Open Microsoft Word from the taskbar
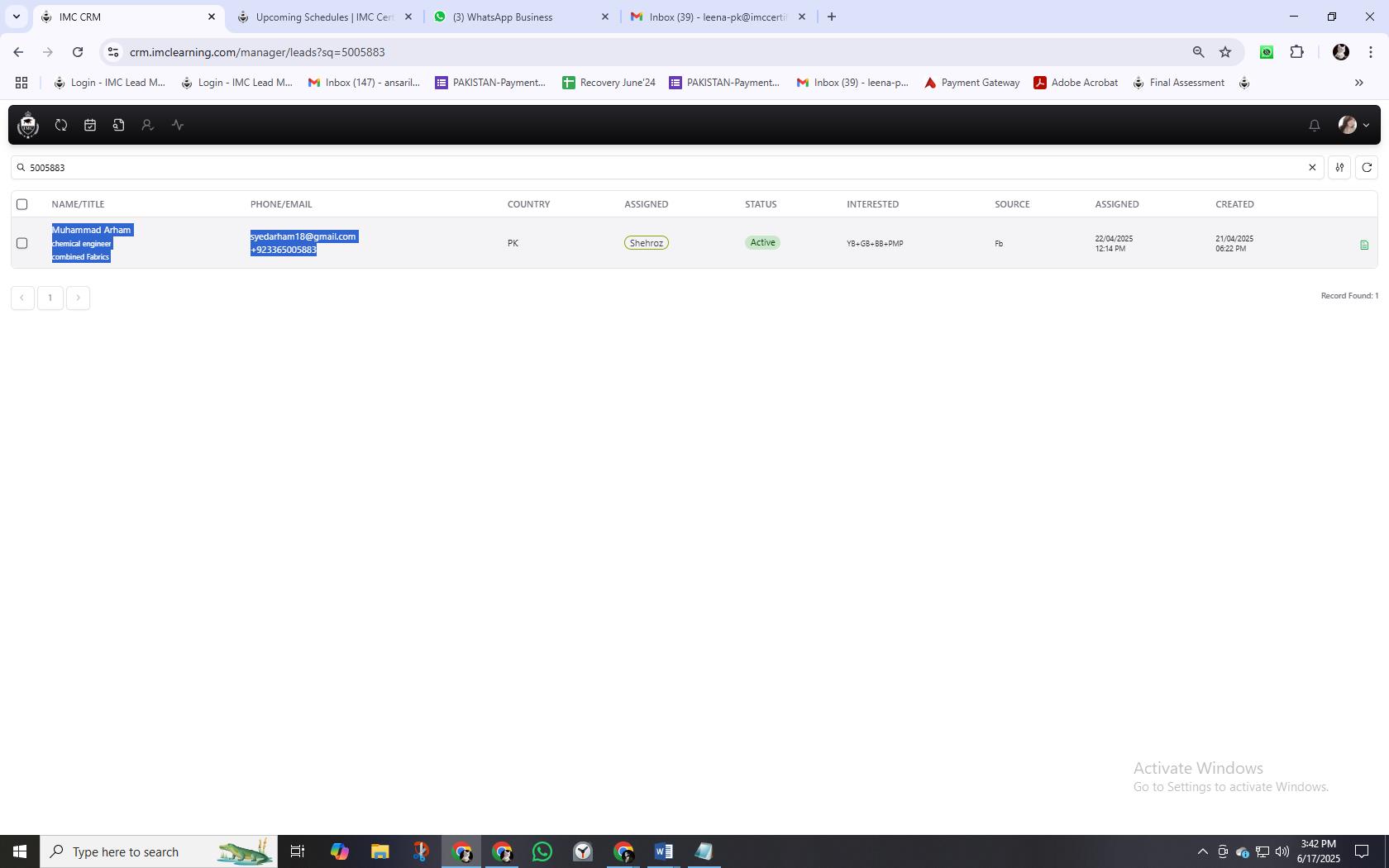The height and width of the screenshot is (868, 1389). tap(663, 851)
